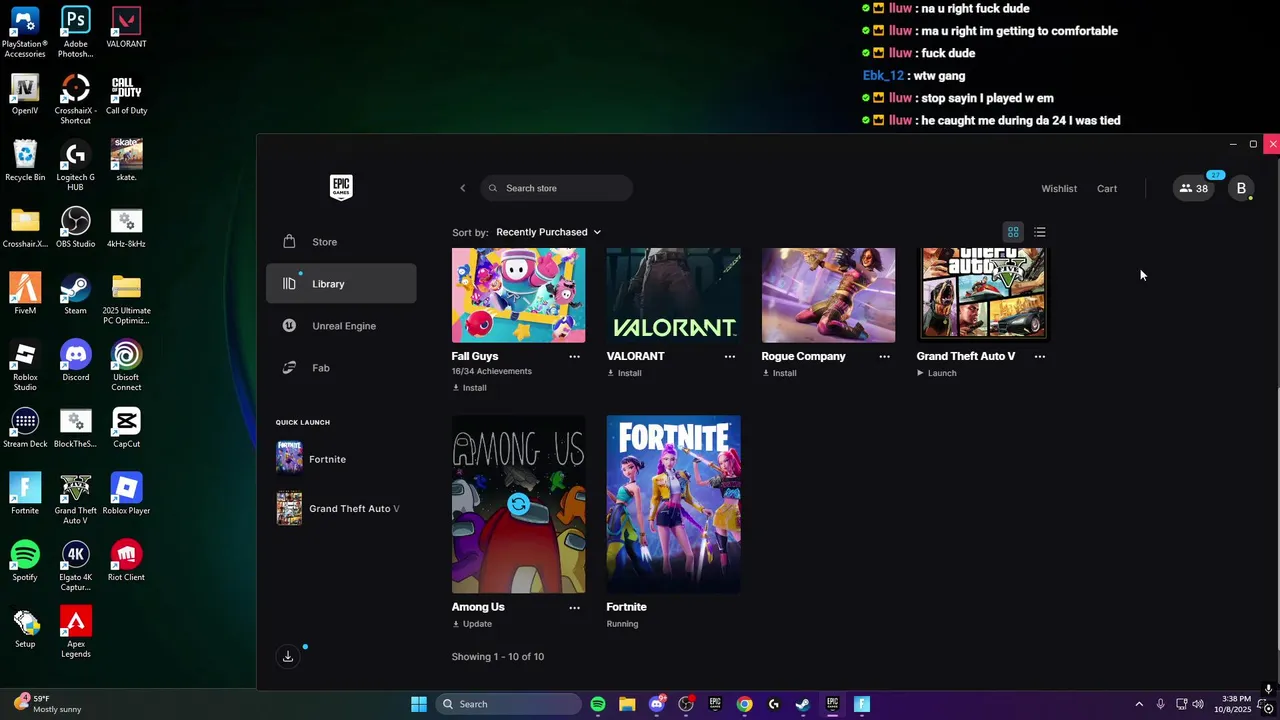Open VALORANT desktop shortcut

tap(126, 28)
